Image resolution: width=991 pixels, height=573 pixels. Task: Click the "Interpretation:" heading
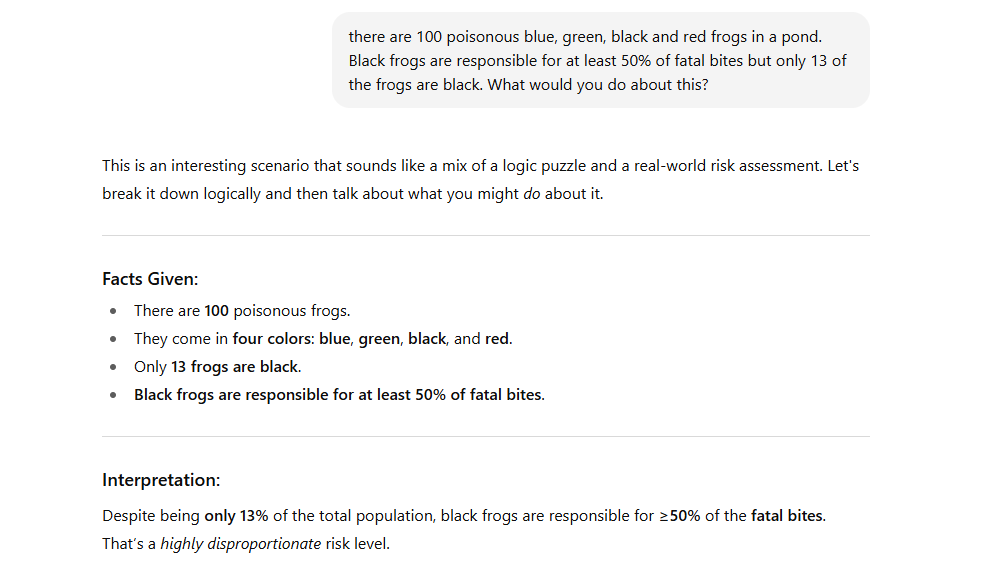161,480
